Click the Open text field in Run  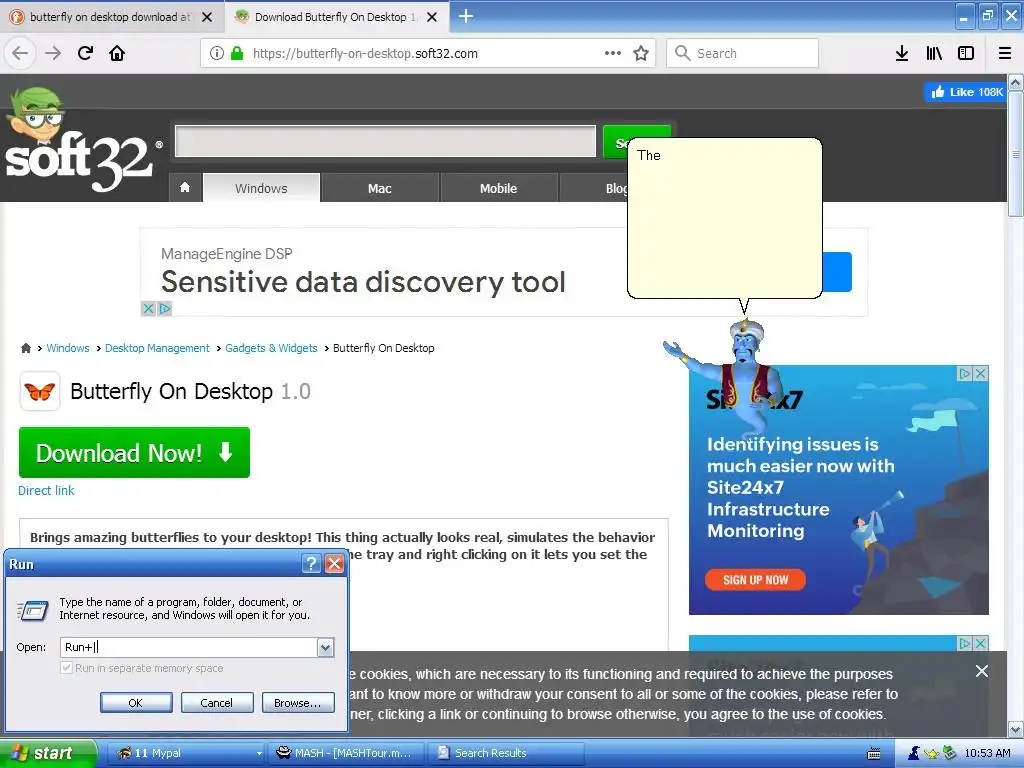(188, 647)
